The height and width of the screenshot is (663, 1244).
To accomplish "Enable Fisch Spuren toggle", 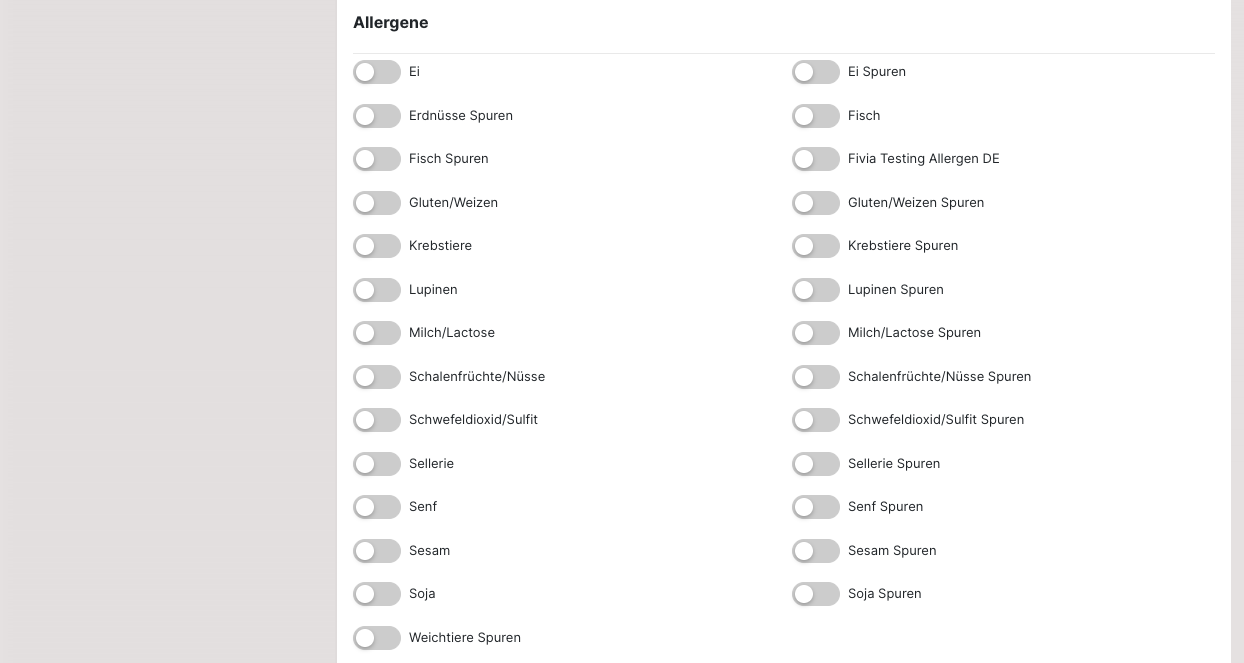I will coord(377,159).
